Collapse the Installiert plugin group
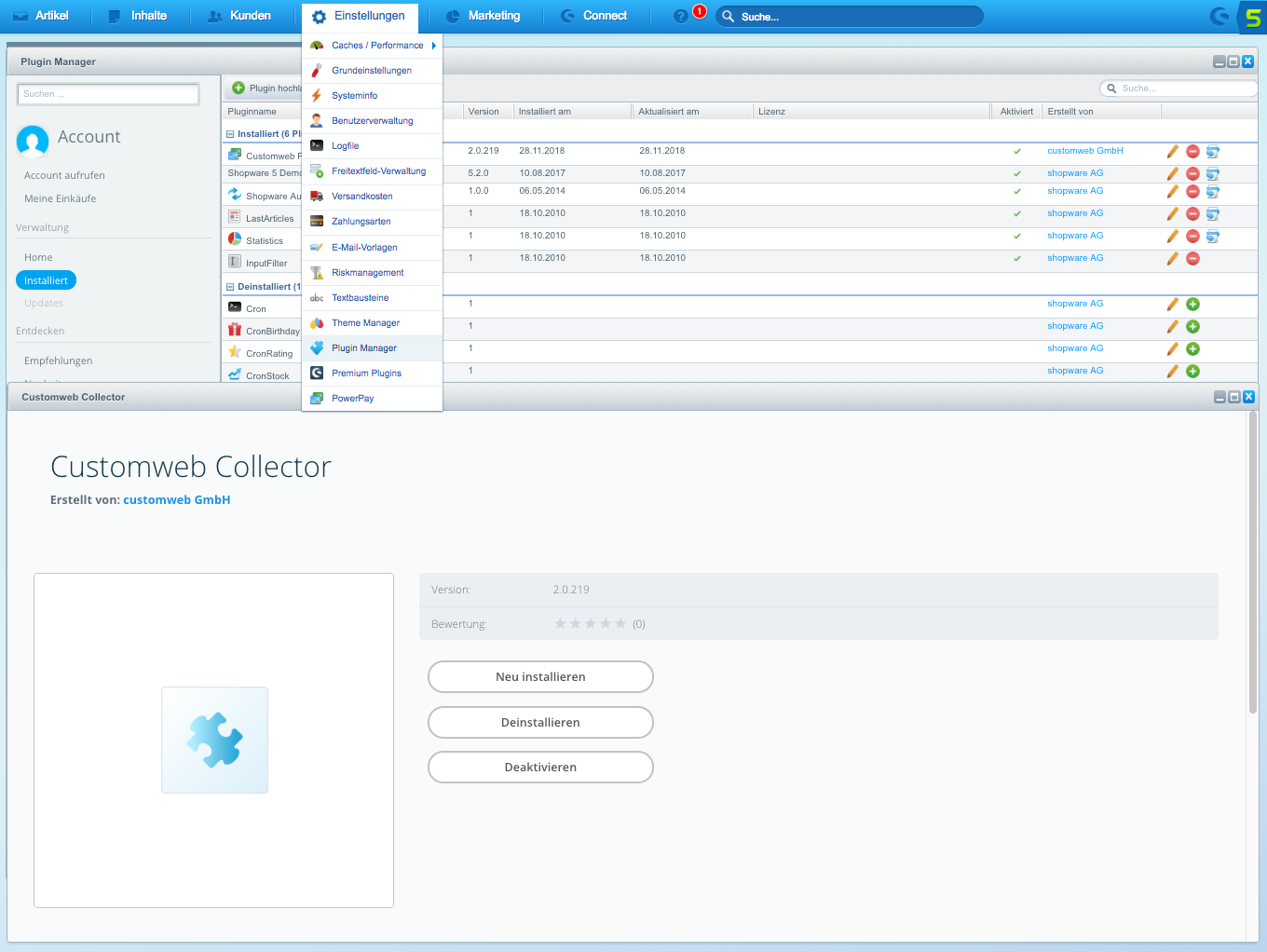This screenshot has height=952, width=1267. [x=230, y=134]
